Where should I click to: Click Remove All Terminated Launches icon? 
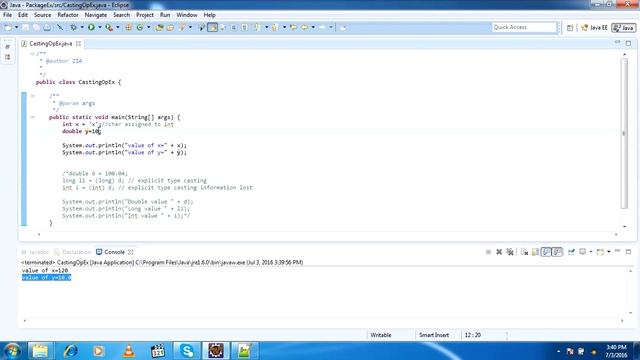(510, 252)
